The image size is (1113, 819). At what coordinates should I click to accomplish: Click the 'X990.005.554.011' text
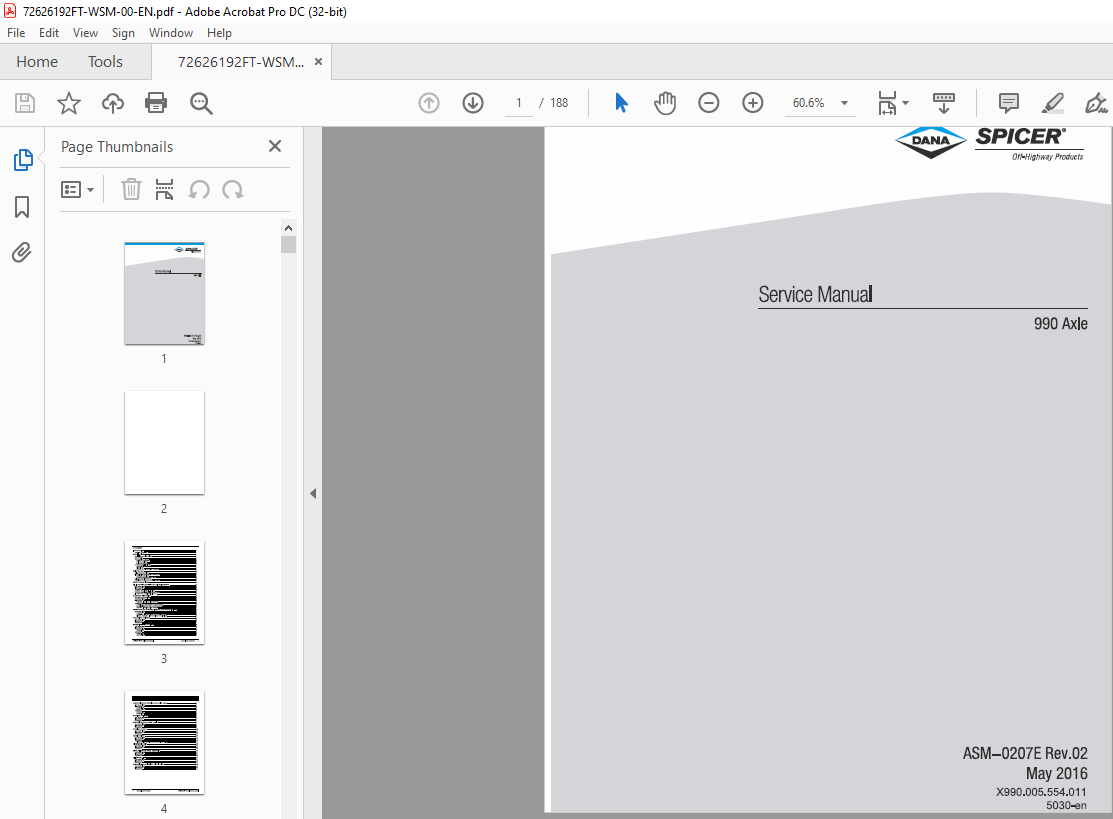(1041, 792)
